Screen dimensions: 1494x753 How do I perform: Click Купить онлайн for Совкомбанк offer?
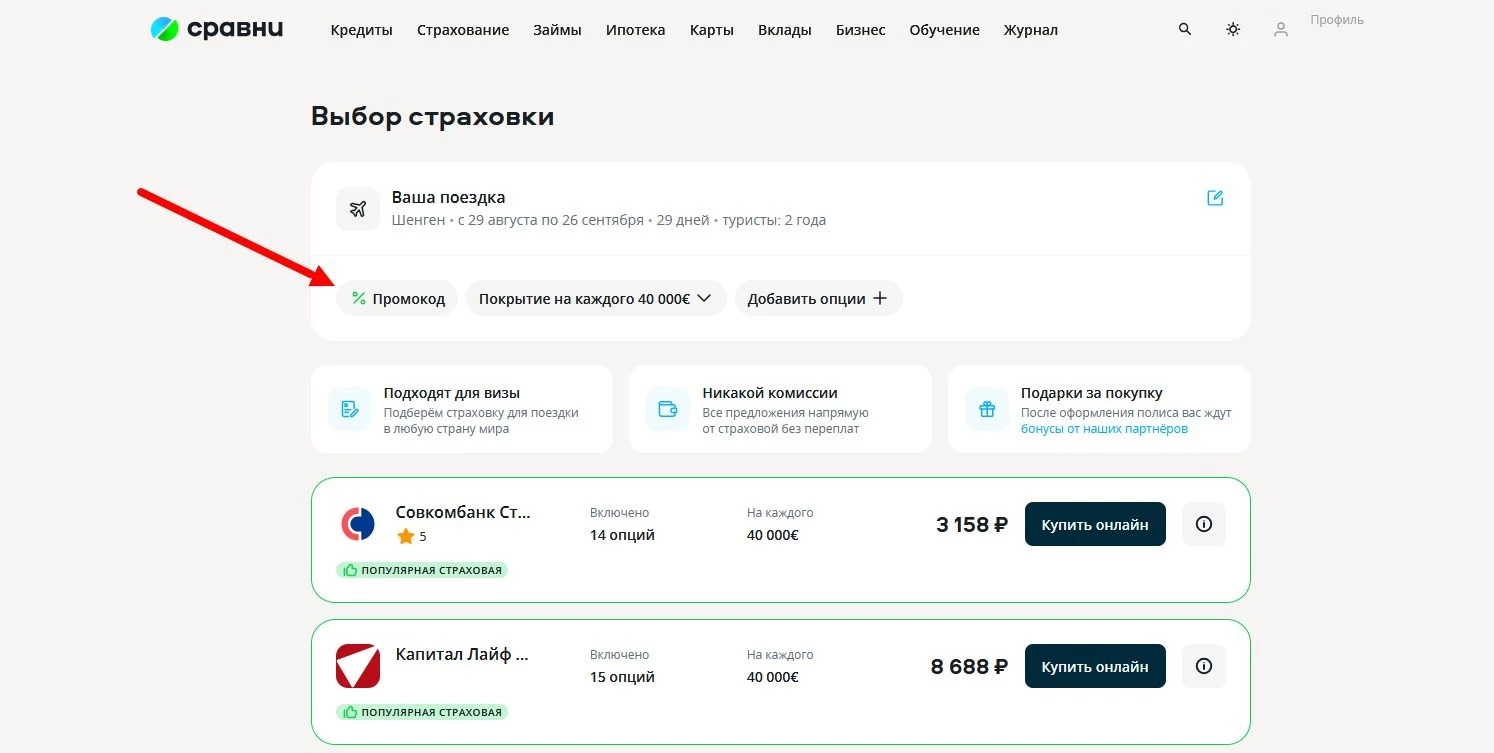coord(1094,523)
